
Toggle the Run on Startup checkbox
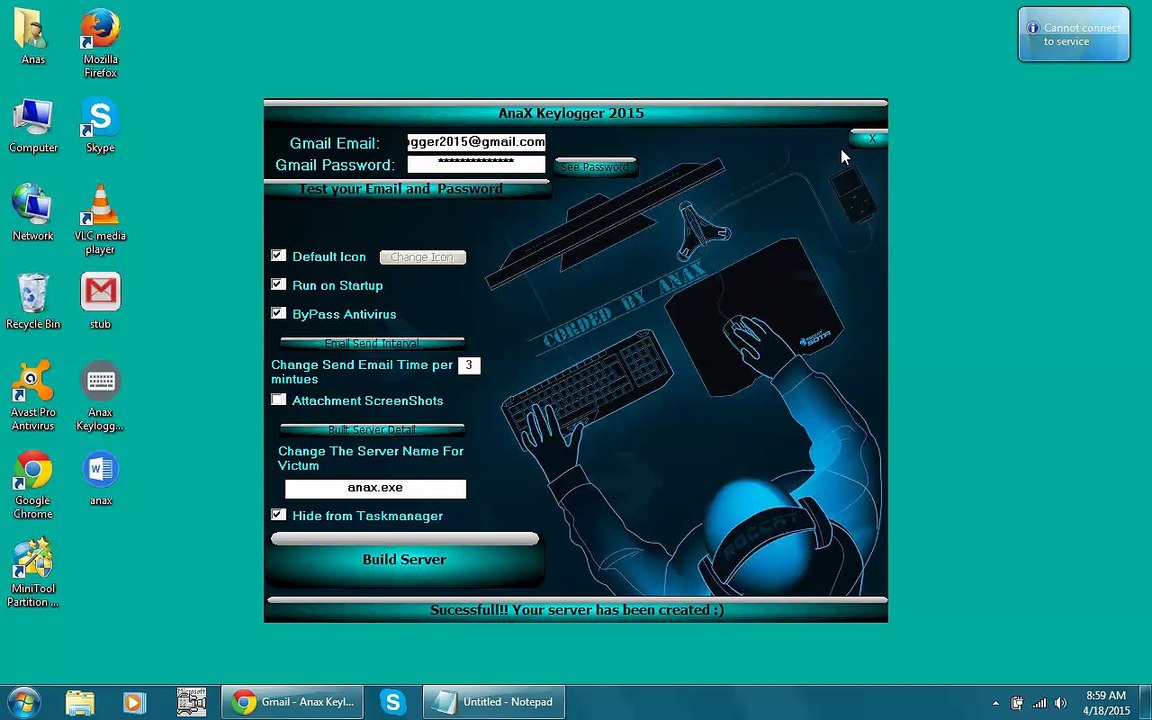tap(278, 284)
